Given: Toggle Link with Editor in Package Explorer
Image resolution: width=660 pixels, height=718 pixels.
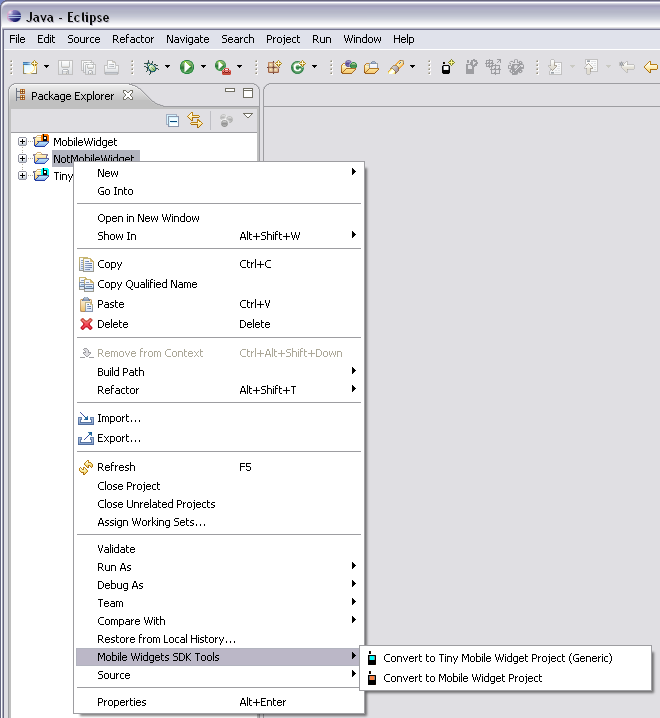Looking at the screenshot, I should pyautogui.click(x=195, y=120).
